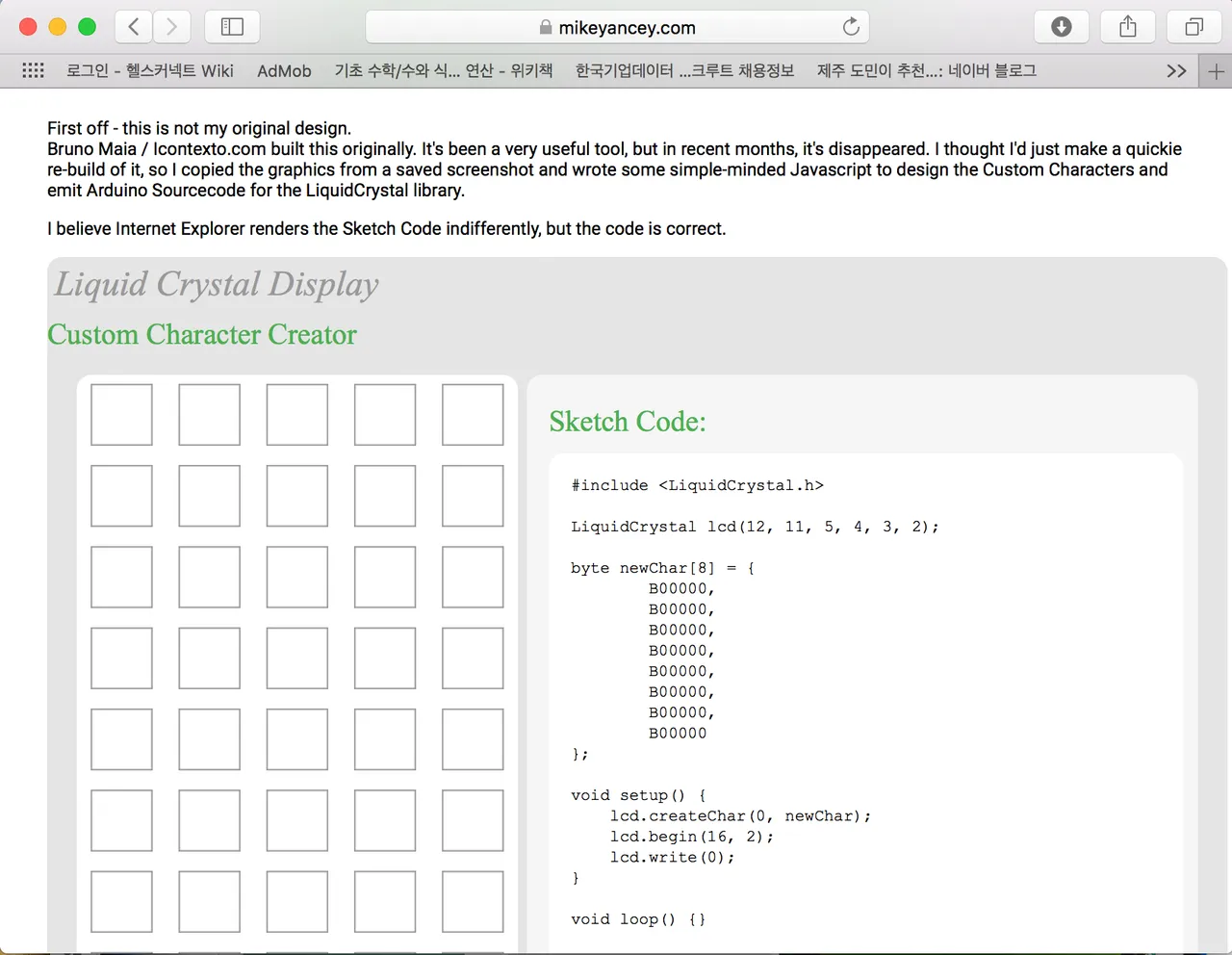Screen dimensions: 1232x955
Task: Click the "First off - this is not my original design." sentence
Action: pos(199,128)
